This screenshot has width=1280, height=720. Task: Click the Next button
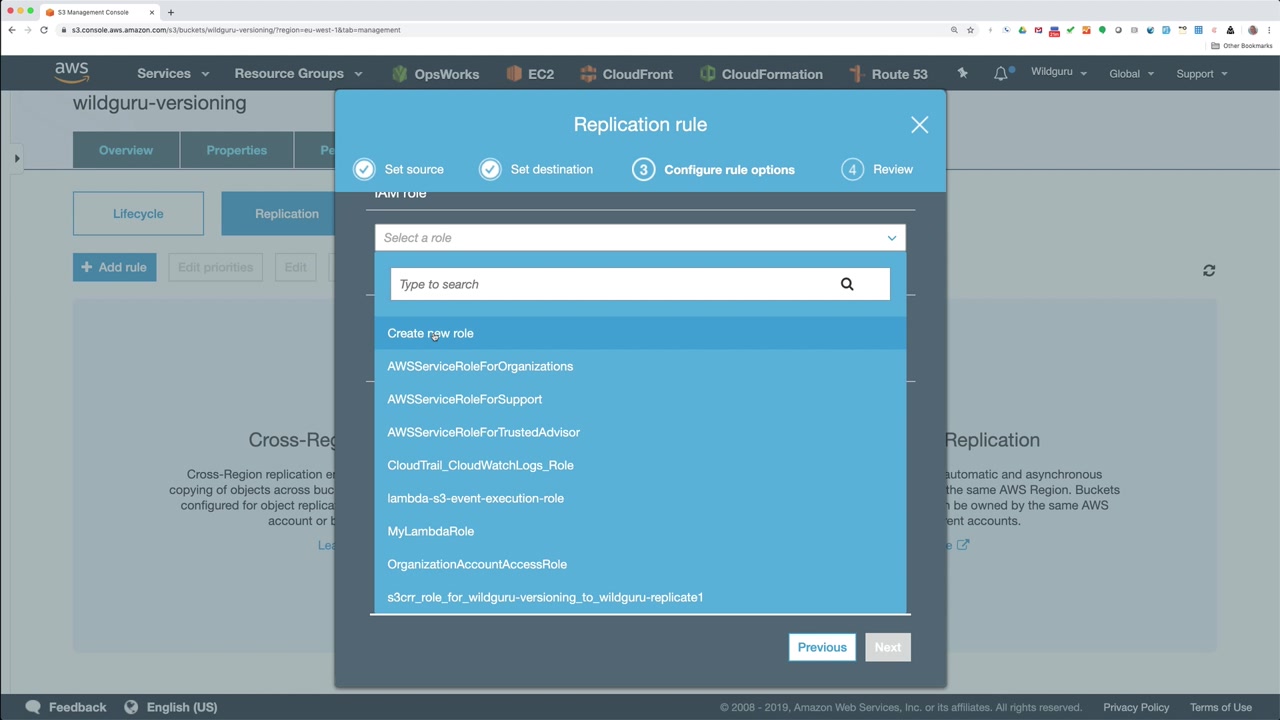pyautogui.click(x=888, y=647)
